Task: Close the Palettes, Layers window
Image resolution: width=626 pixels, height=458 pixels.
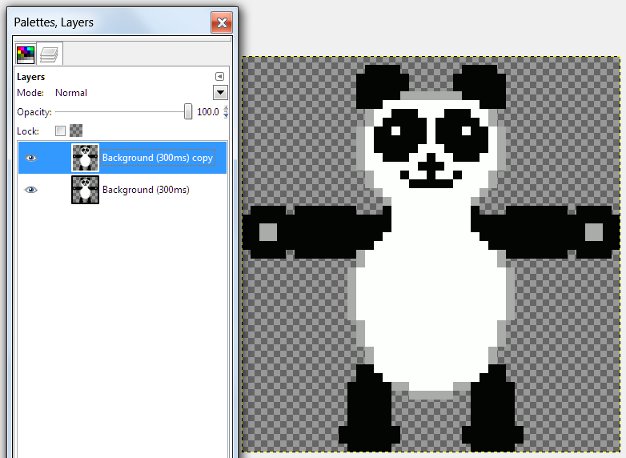Action: (220, 21)
